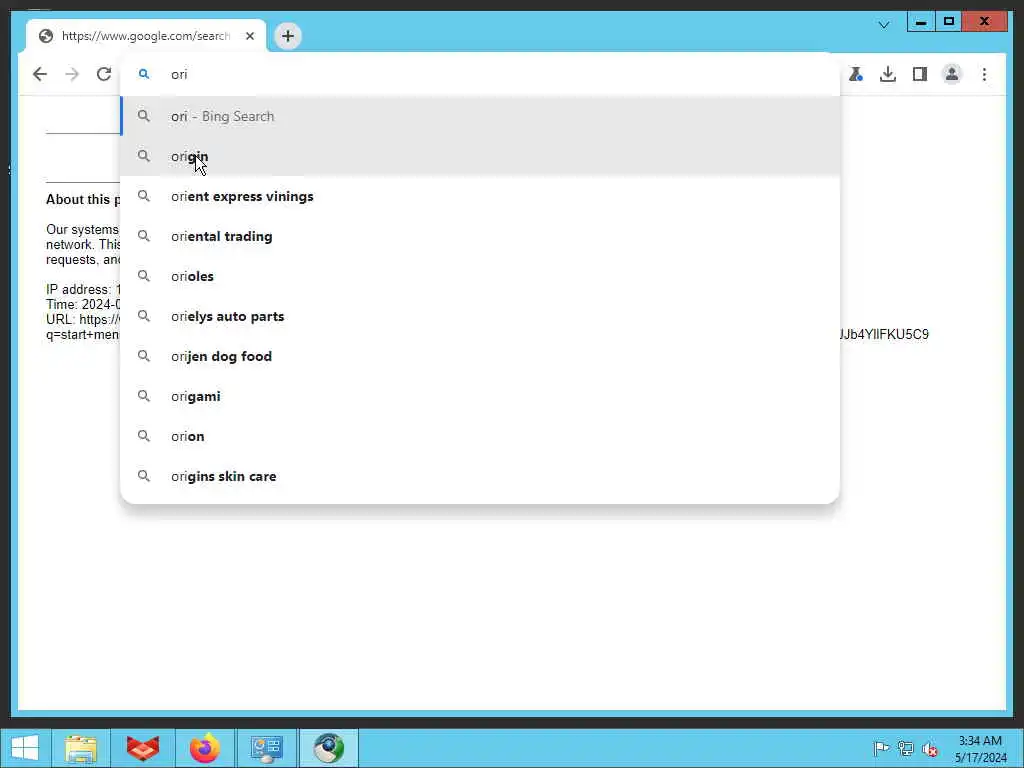Launch Firefox from the taskbar

point(204,748)
